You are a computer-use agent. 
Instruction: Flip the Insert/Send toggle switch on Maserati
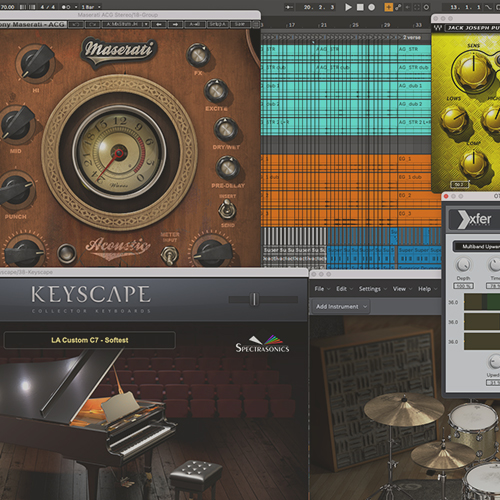coord(227,210)
